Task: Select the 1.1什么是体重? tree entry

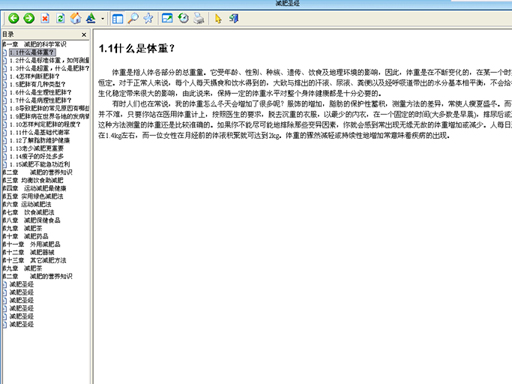Action: coord(32,52)
